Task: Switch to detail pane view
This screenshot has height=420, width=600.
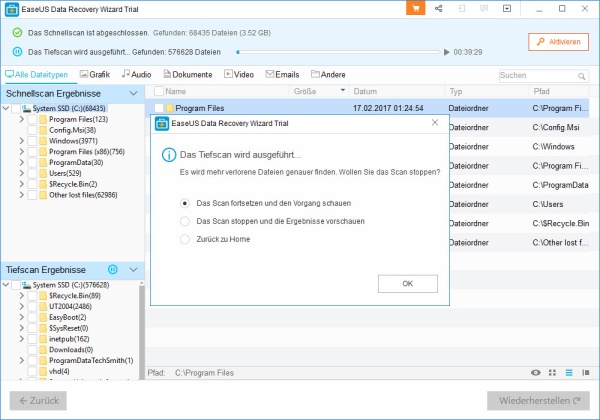Action: pyautogui.click(x=585, y=373)
